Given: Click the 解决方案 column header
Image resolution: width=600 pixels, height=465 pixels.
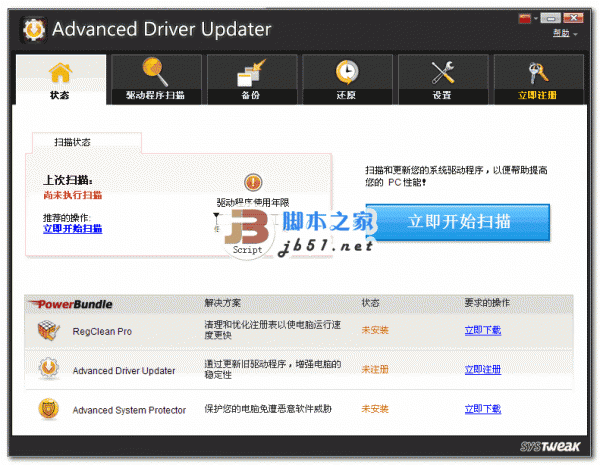Looking at the screenshot, I should [222, 303].
